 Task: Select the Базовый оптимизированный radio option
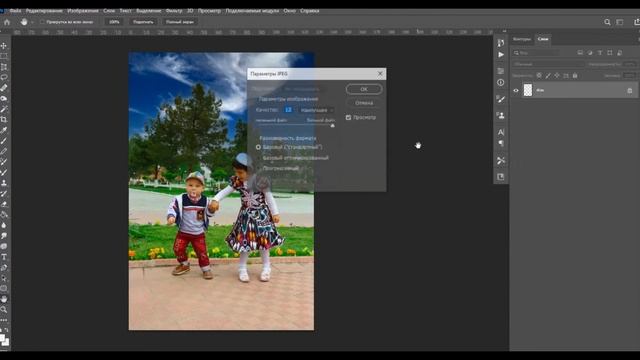point(258,158)
